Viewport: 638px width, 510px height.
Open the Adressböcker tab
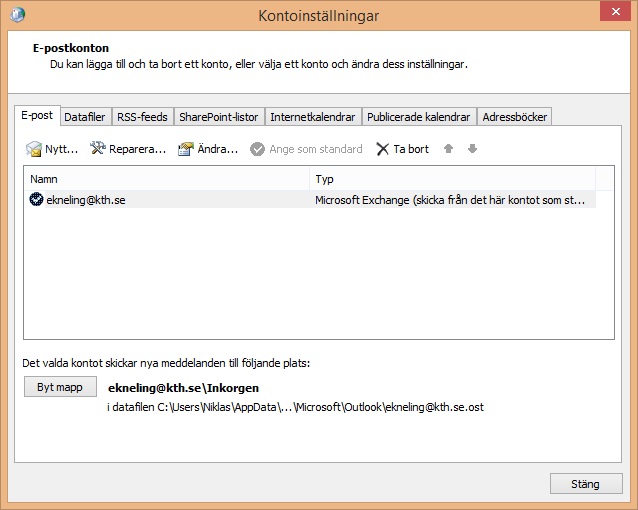(x=515, y=117)
